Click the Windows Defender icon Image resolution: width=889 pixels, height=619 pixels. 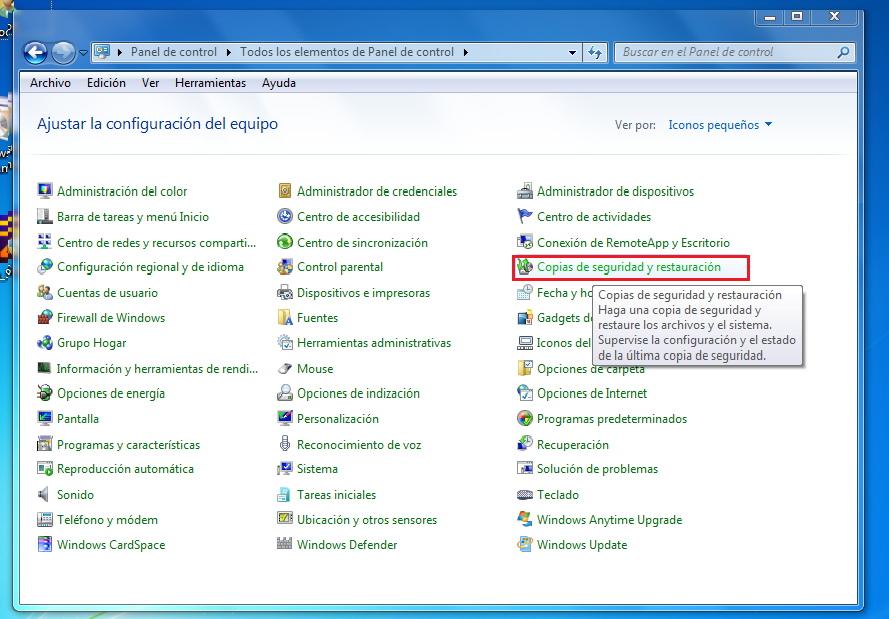(x=285, y=544)
